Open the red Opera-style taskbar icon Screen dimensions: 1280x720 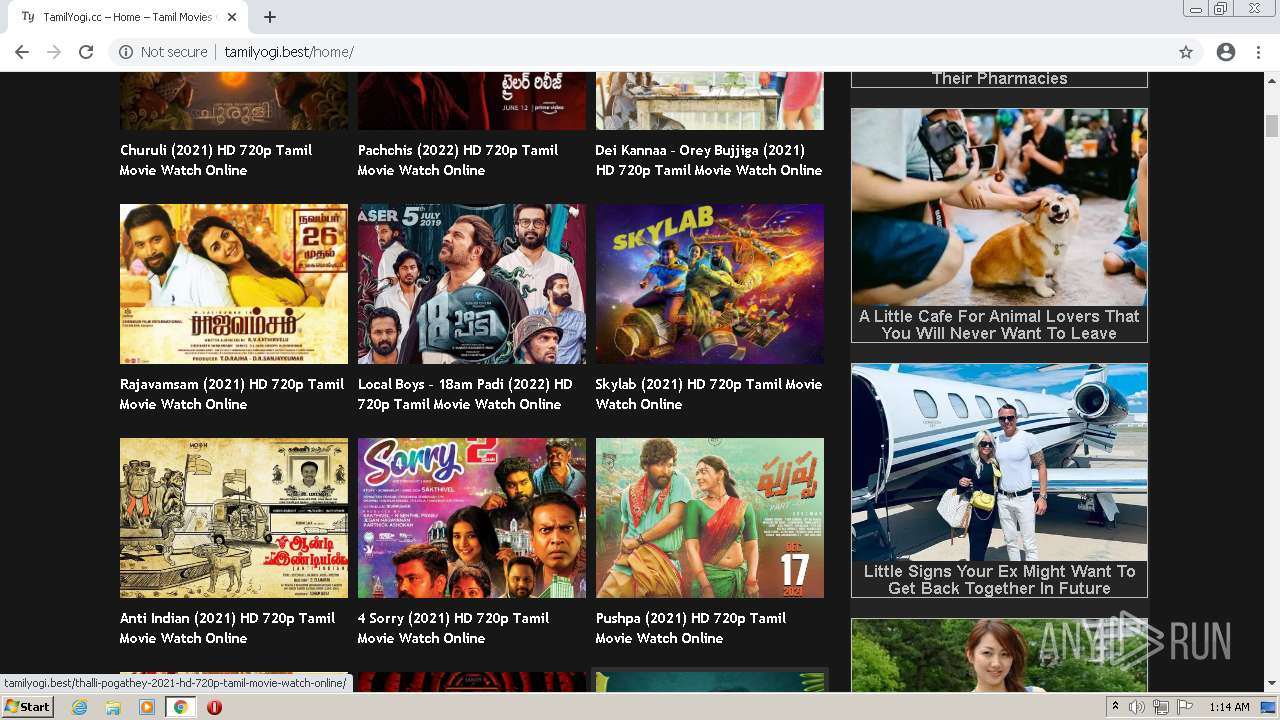click(x=214, y=707)
